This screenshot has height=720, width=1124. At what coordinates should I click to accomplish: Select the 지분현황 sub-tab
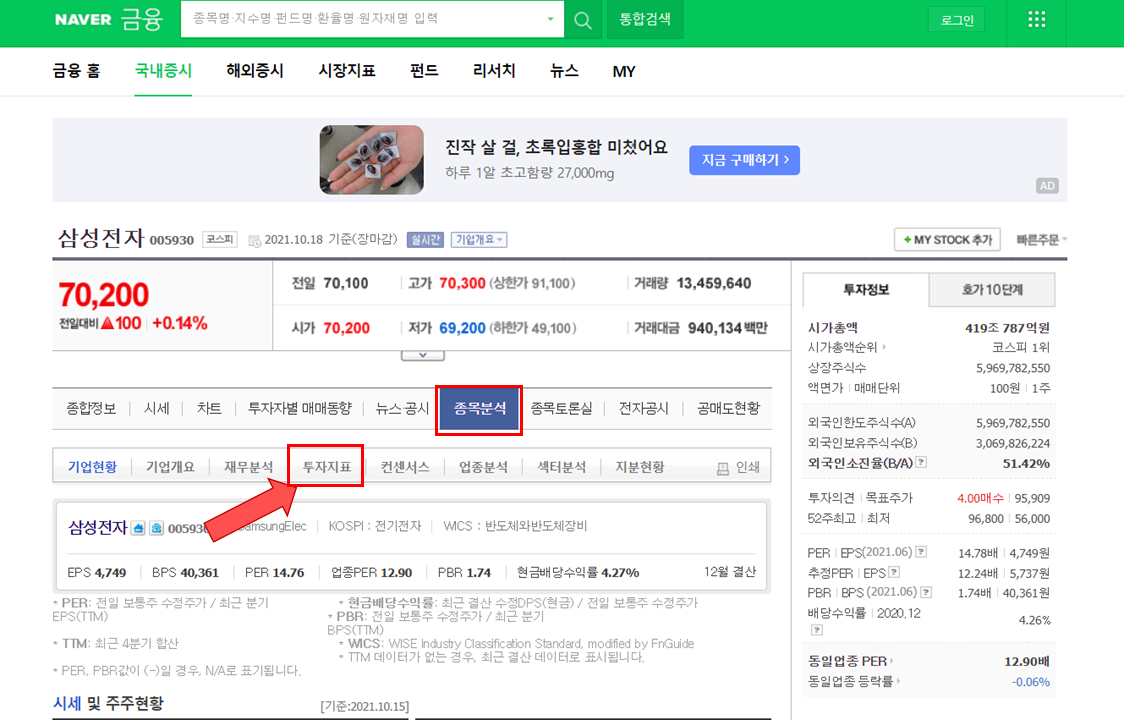click(x=639, y=468)
